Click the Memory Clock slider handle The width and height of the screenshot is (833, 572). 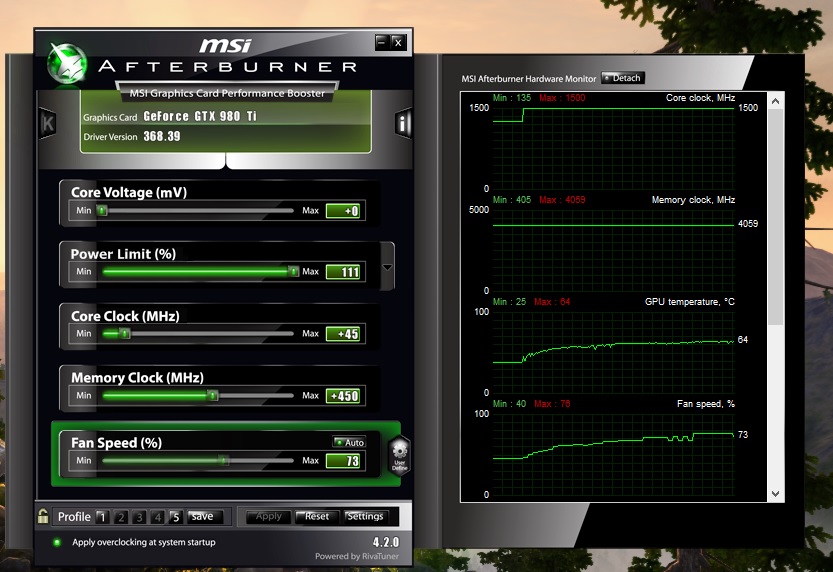pos(212,395)
